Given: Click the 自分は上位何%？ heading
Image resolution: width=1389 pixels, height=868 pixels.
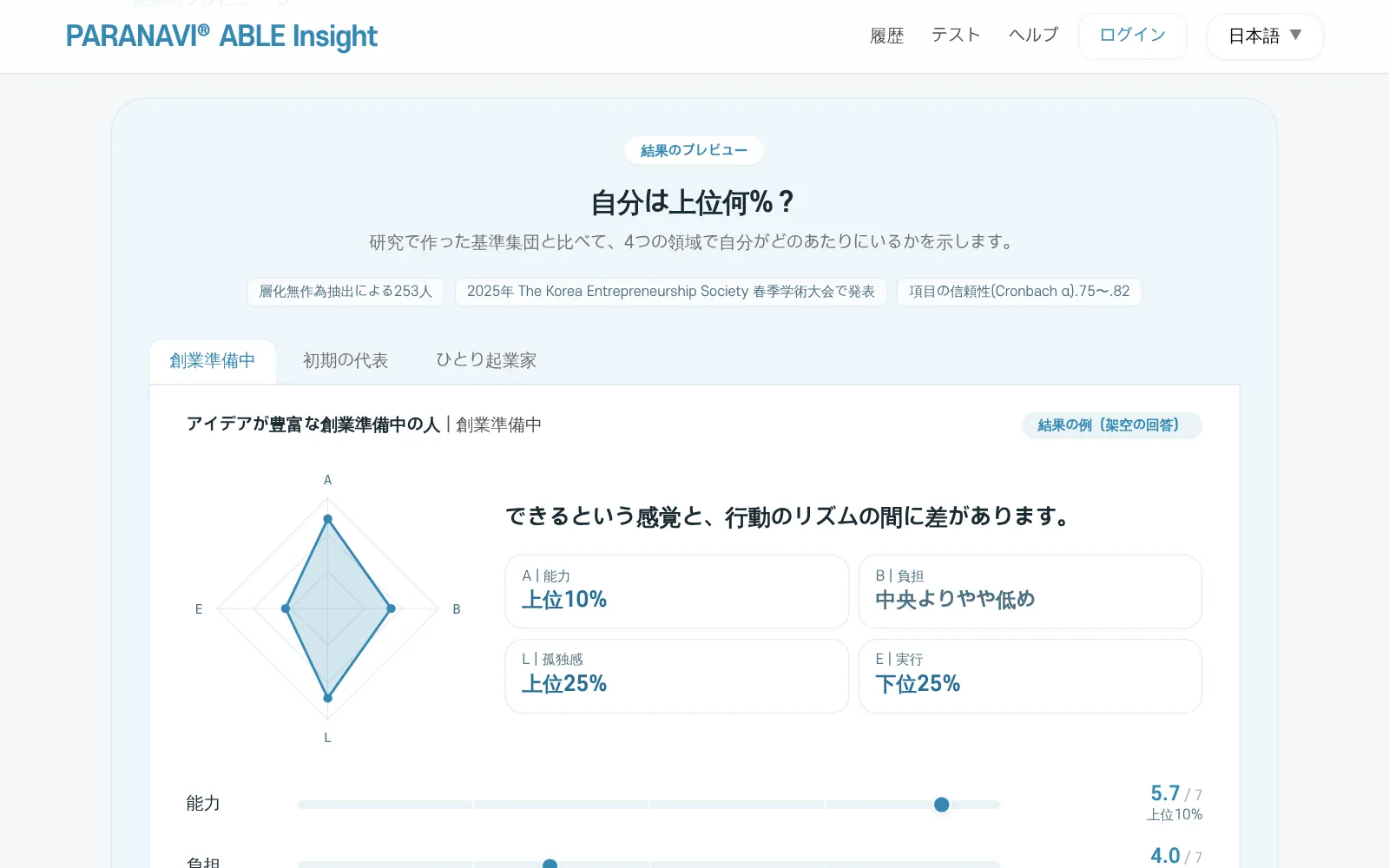Looking at the screenshot, I should 694,202.
